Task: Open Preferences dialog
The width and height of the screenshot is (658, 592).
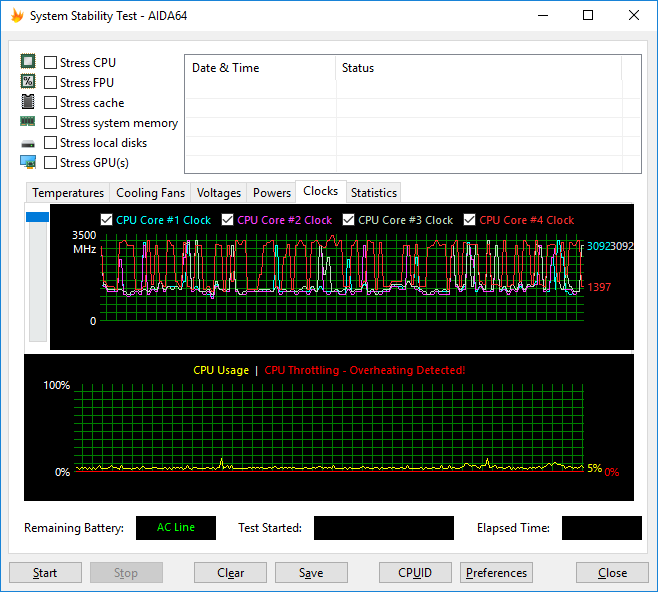Action: click(x=496, y=573)
